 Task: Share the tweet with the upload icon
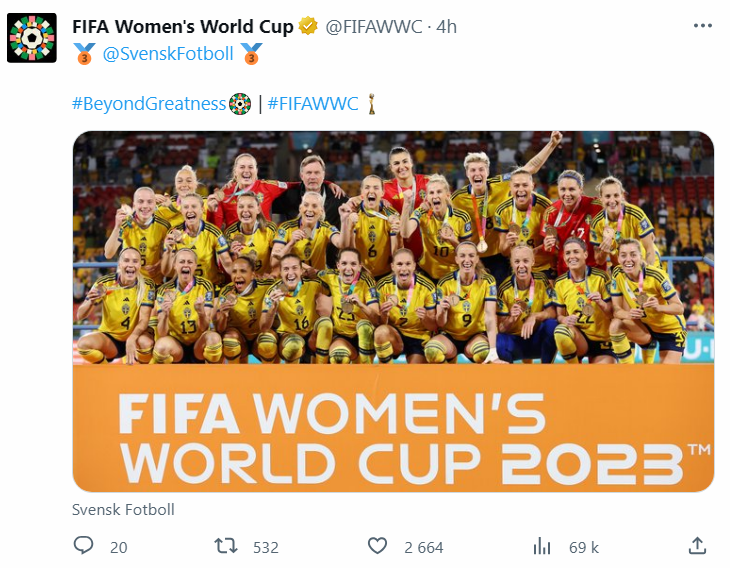(x=698, y=546)
